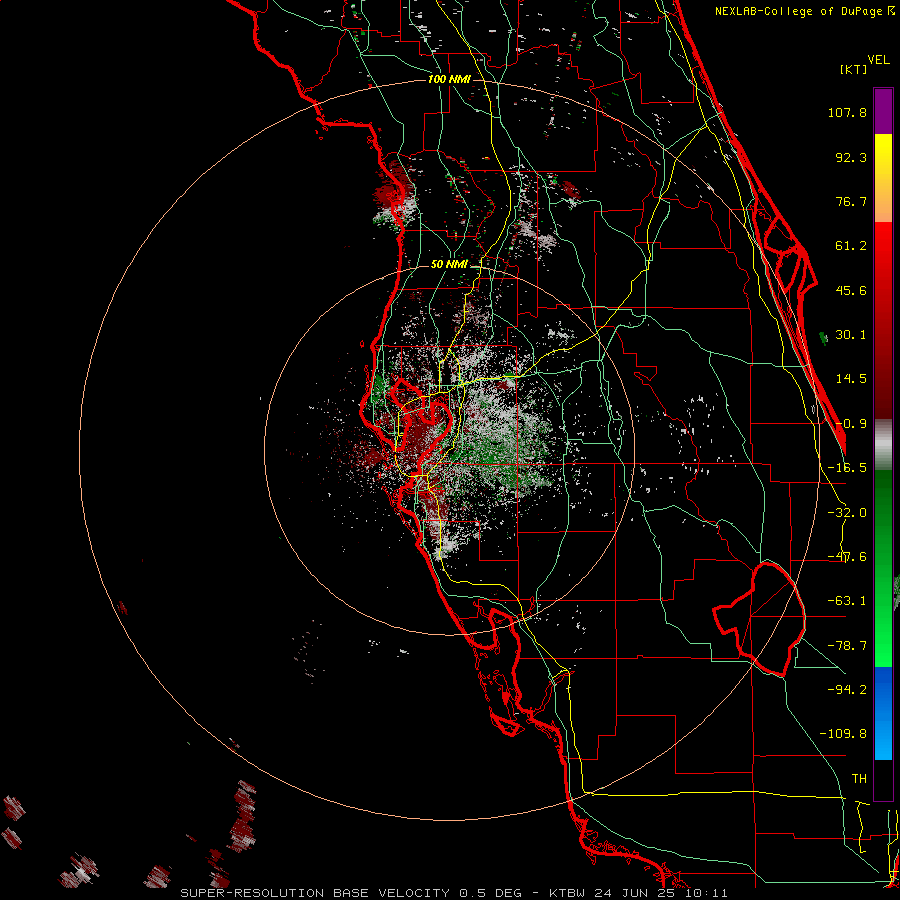900x900 pixels.
Task: Click the 30.1 velocity scale value
Action: pyautogui.click(x=851, y=335)
